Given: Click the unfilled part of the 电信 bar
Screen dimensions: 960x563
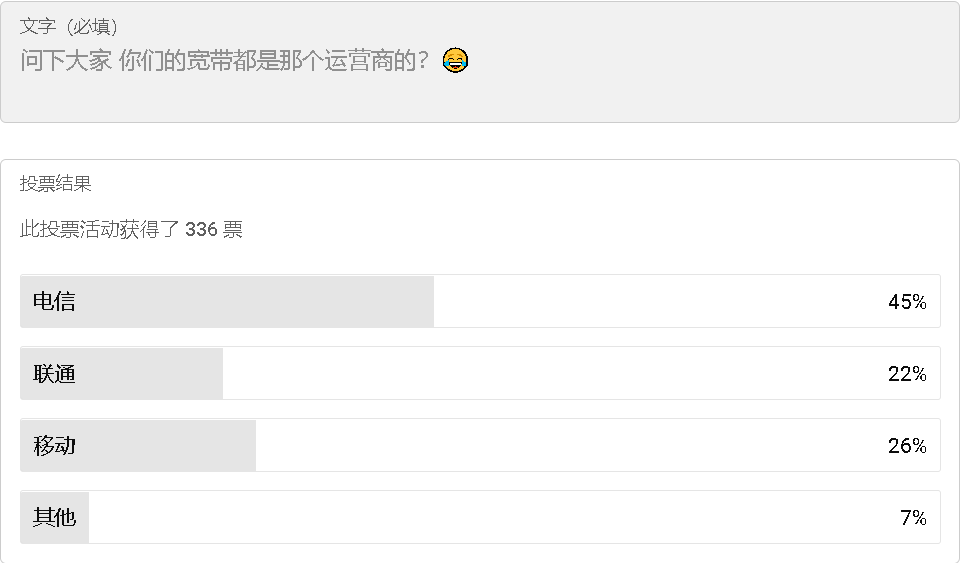Looking at the screenshot, I should [687, 301].
